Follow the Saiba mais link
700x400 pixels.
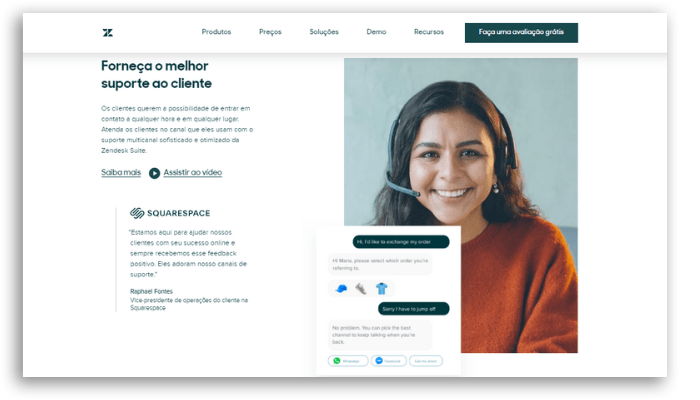pyautogui.click(x=121, y=172)
